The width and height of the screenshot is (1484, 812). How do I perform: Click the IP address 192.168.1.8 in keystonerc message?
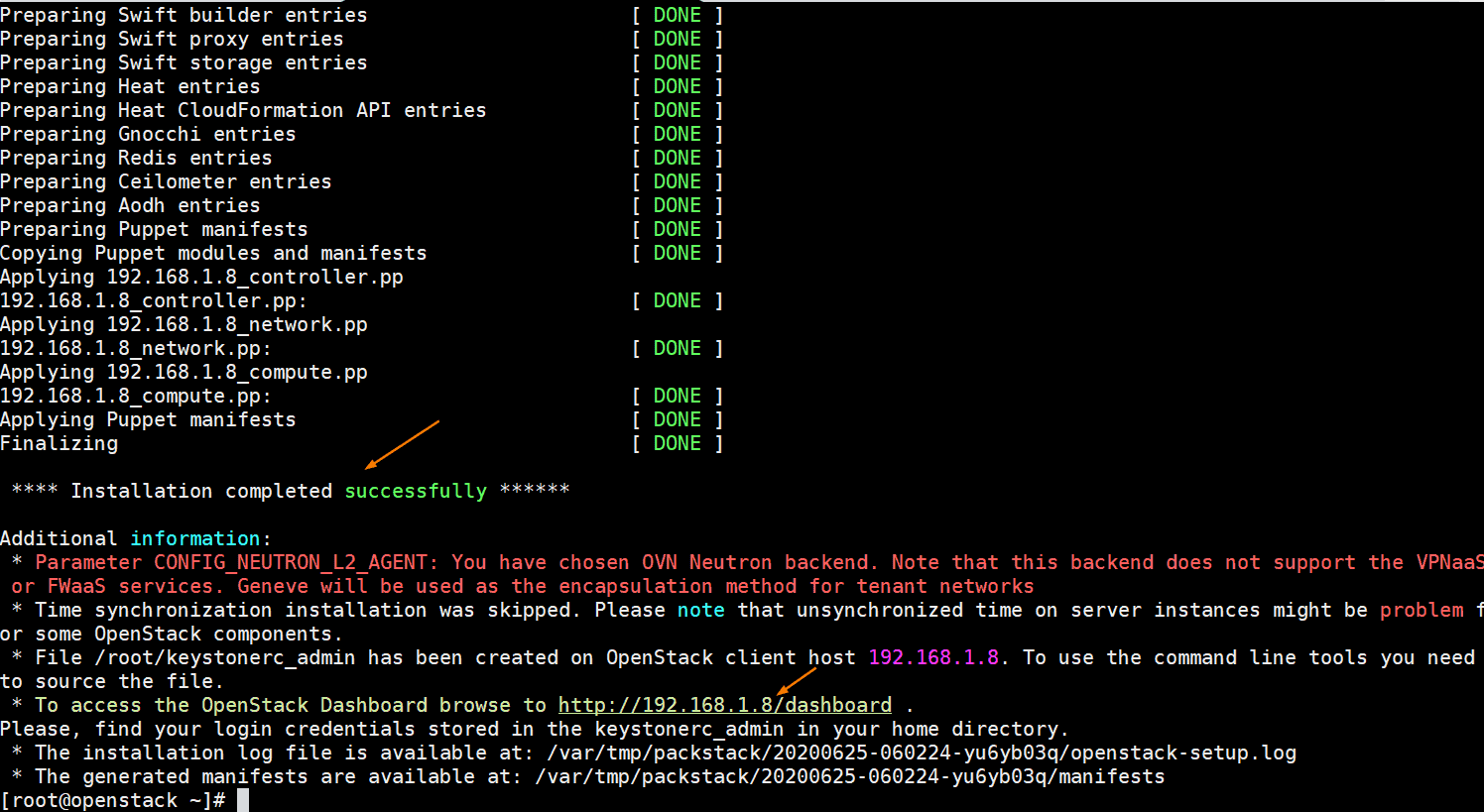932,656
